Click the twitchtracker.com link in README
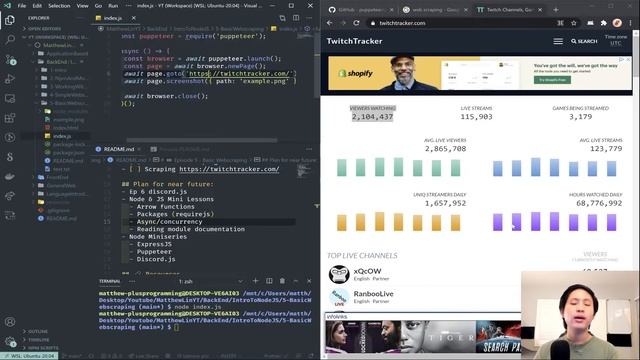The image size is (640, 360). [229, 169]
